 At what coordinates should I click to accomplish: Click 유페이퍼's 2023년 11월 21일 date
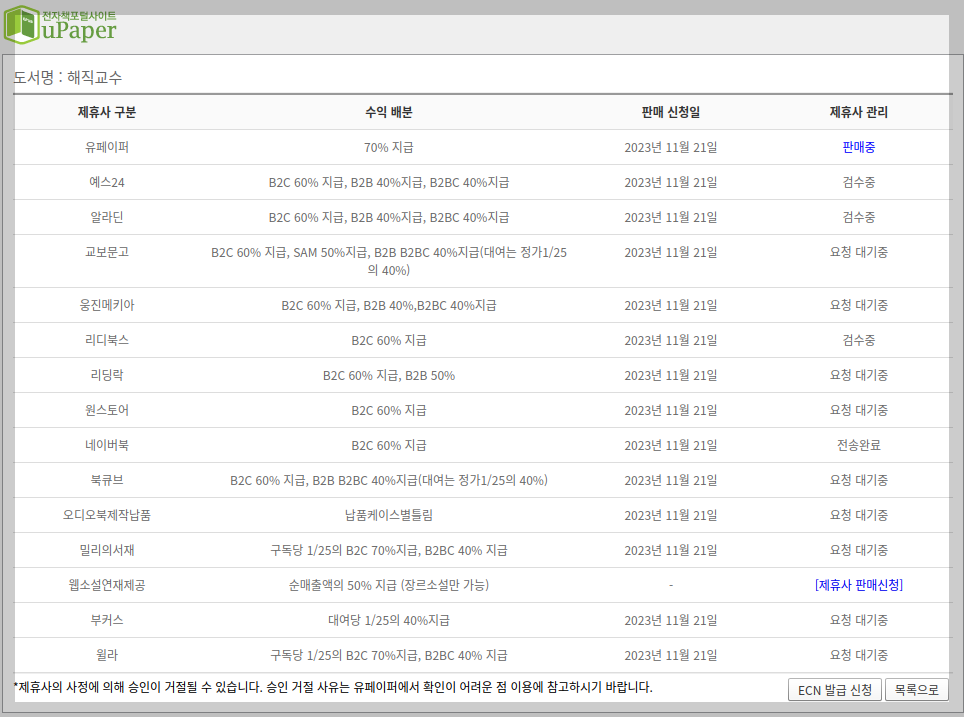(x=671, y=147)
